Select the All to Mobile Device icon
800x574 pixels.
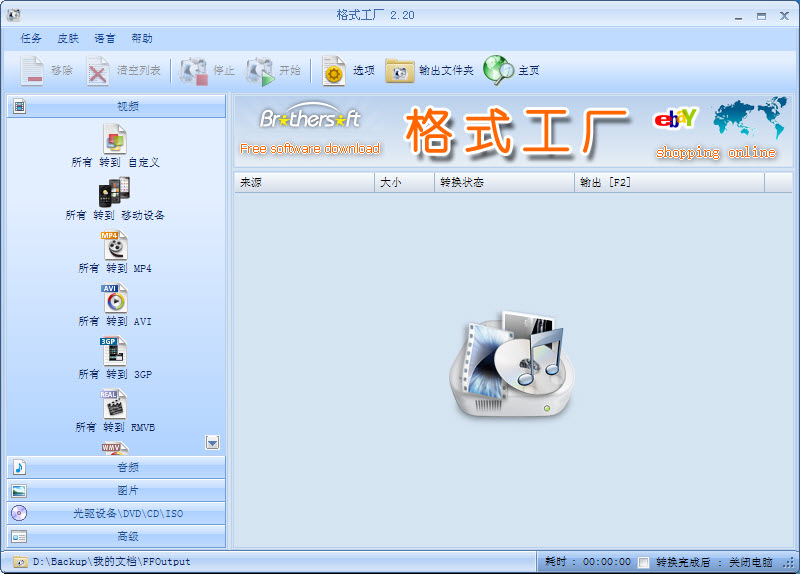115,191
